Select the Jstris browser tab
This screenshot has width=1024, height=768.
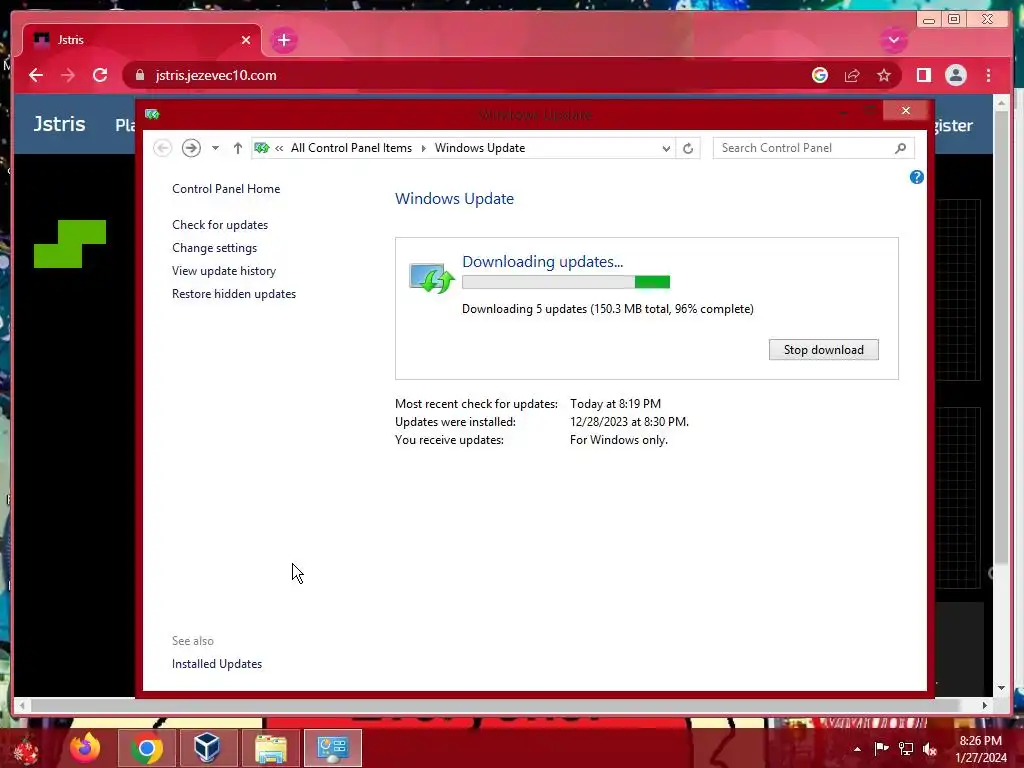coord(142,40)
